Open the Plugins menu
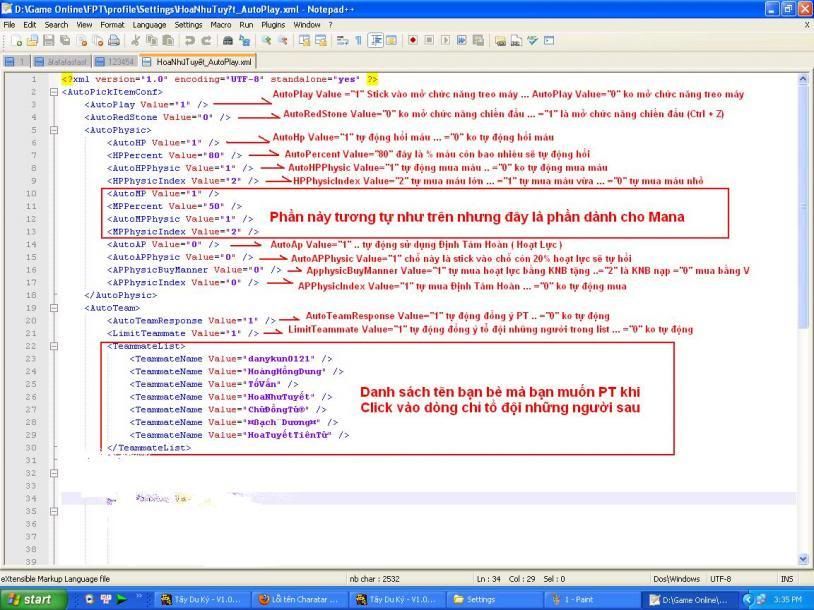This screenshot has height=610, width=814. click(x=273, y=24)
